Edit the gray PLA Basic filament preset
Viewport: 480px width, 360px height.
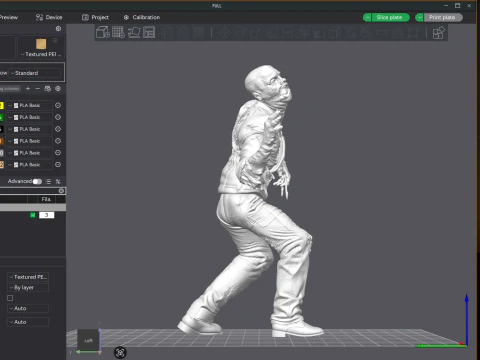(x=58, y=153)
